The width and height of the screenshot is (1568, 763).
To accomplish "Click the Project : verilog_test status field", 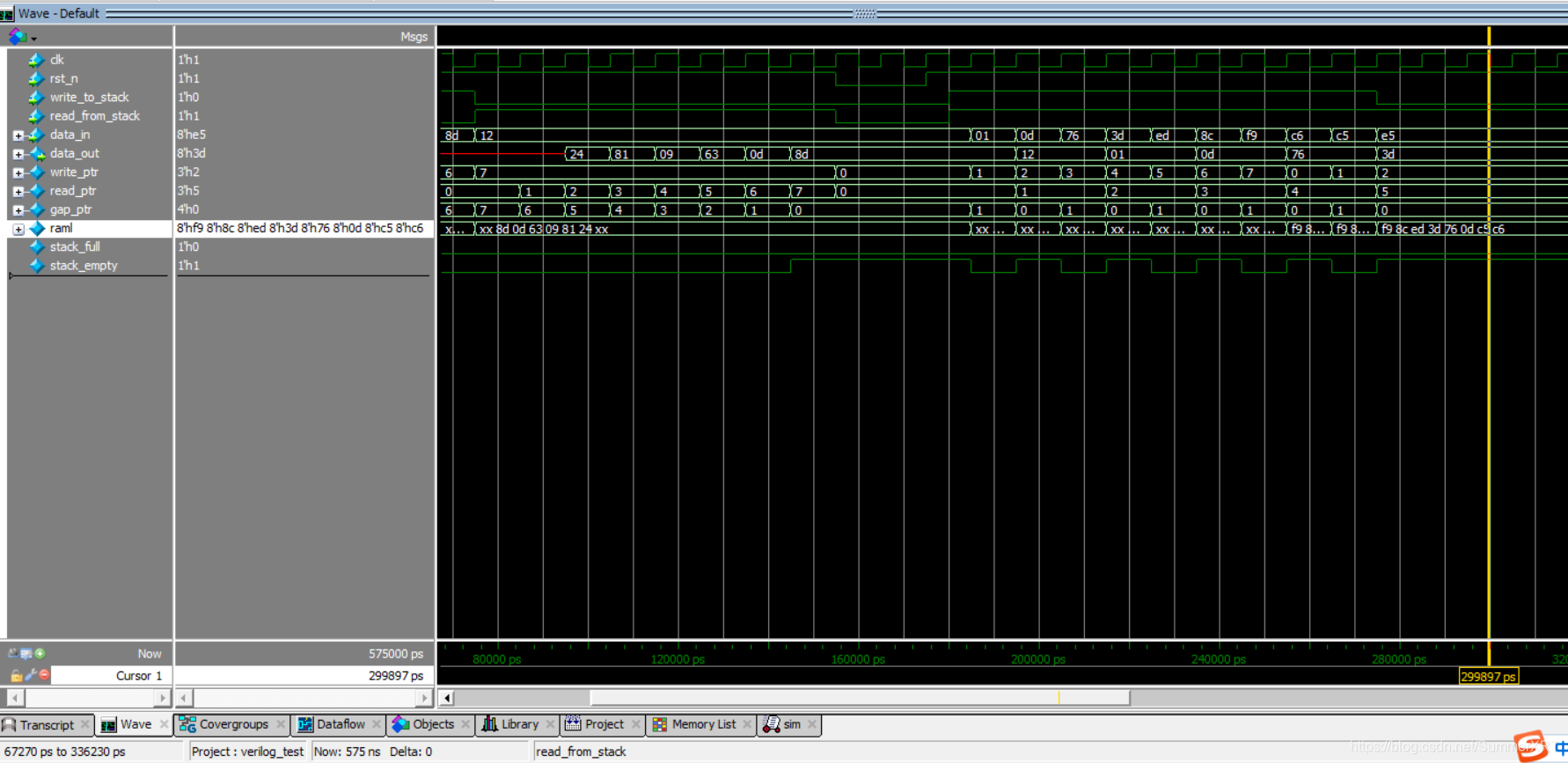I will point(247,752).
